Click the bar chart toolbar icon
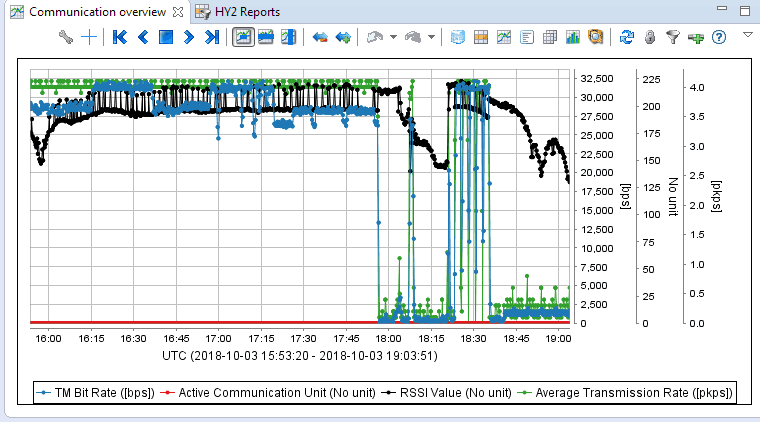 (573, 37)
